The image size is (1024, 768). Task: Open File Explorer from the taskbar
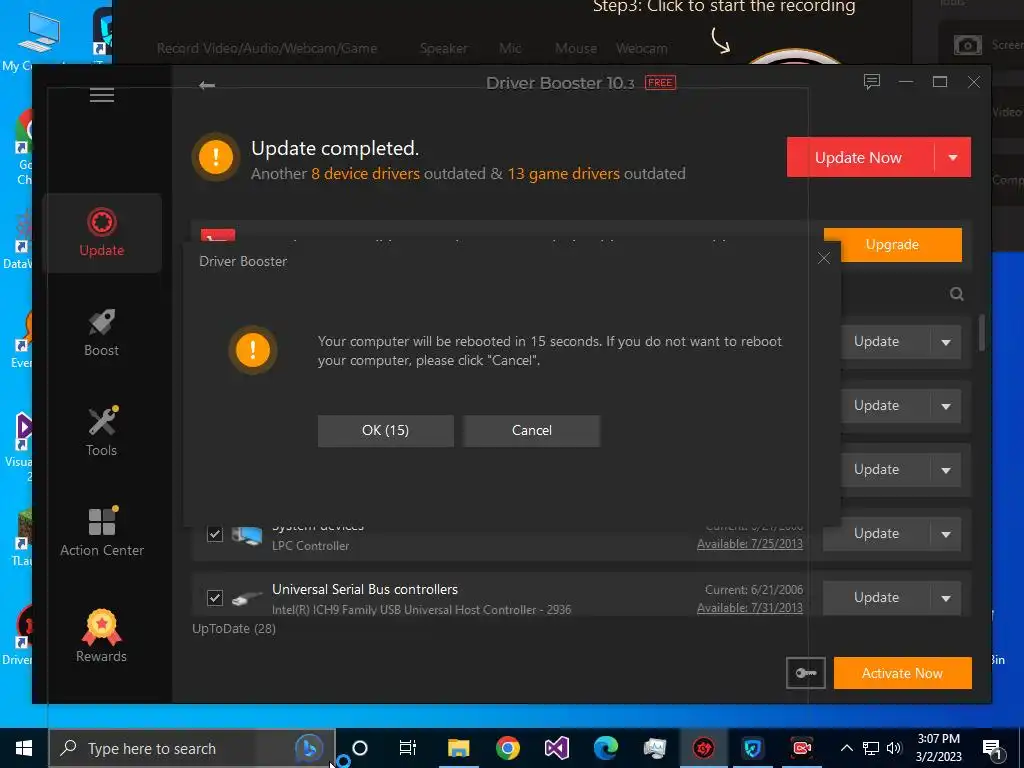pyautogui.click(x=458, y=748)
